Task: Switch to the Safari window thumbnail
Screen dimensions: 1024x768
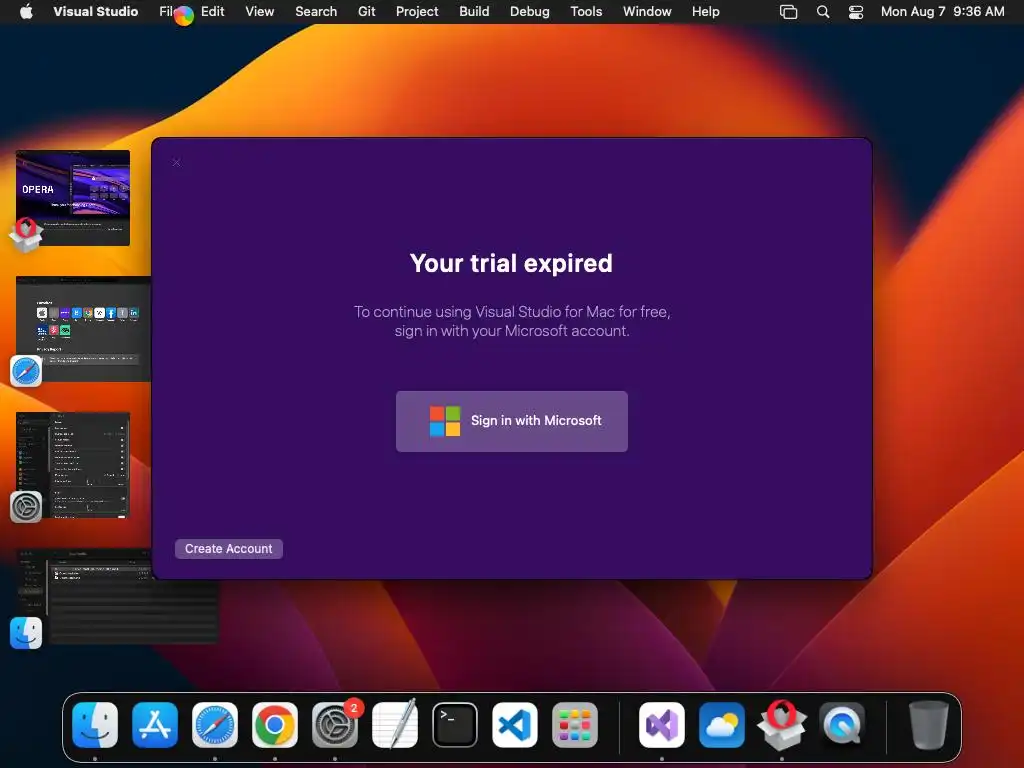Action: 84,328
